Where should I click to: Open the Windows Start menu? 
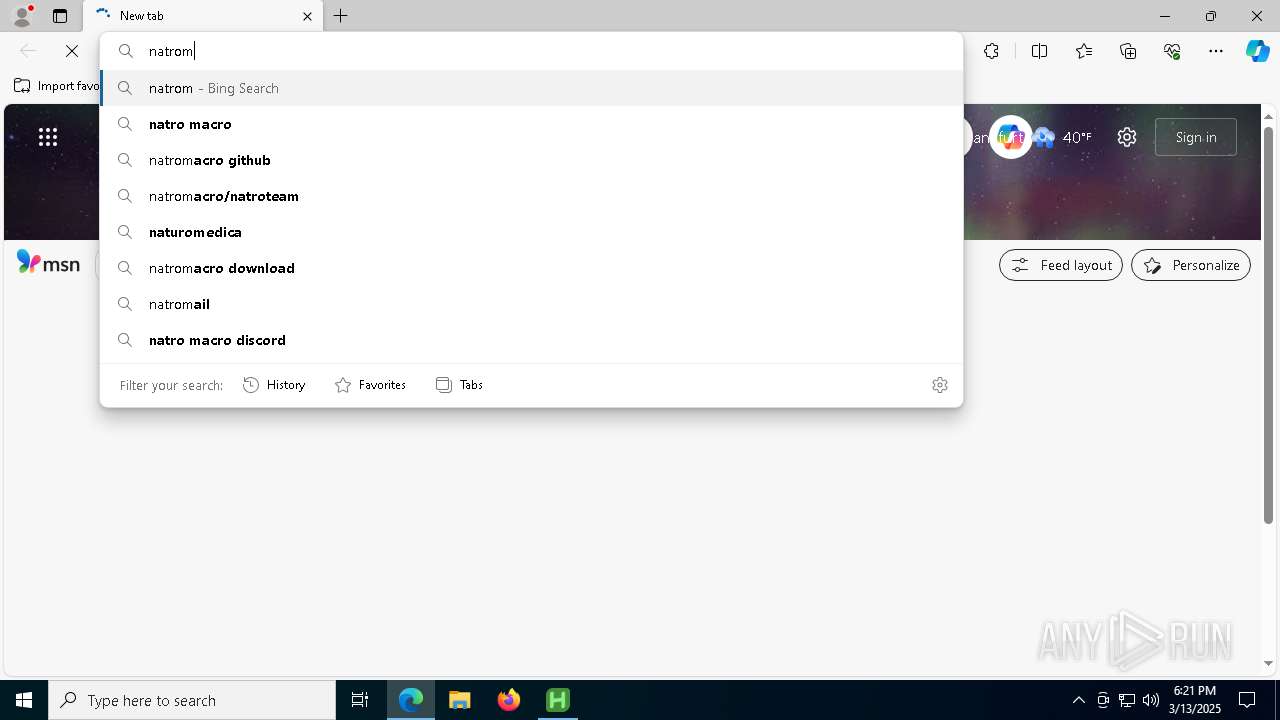(x=24, y=700)
